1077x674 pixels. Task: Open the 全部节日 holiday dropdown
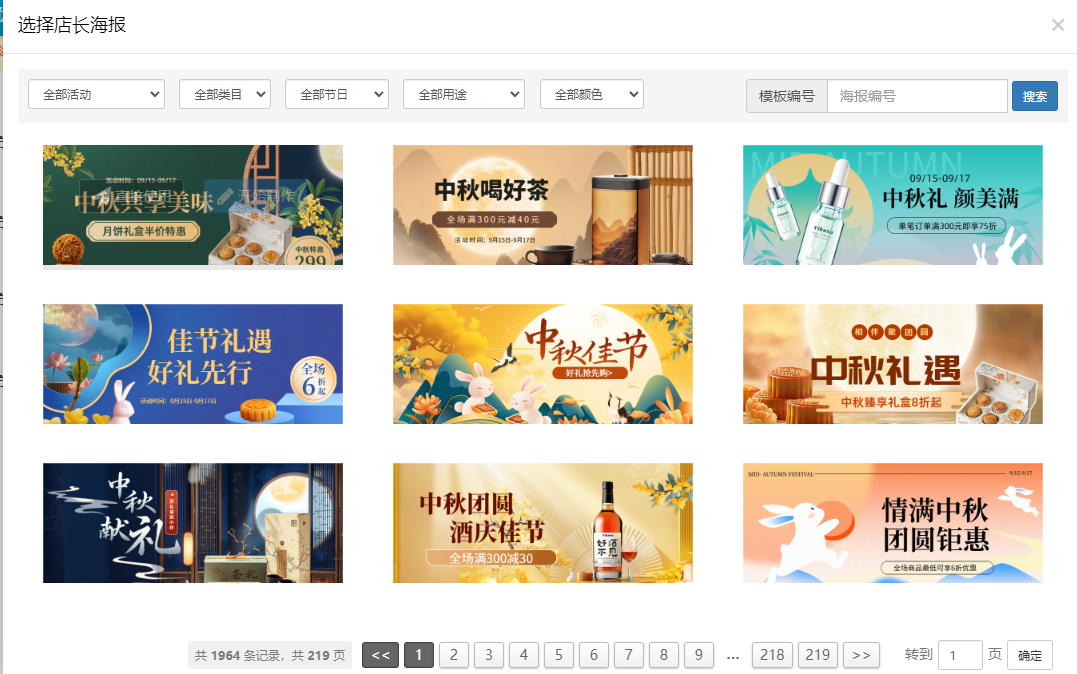pyautogui.click(x=336, y=94)
